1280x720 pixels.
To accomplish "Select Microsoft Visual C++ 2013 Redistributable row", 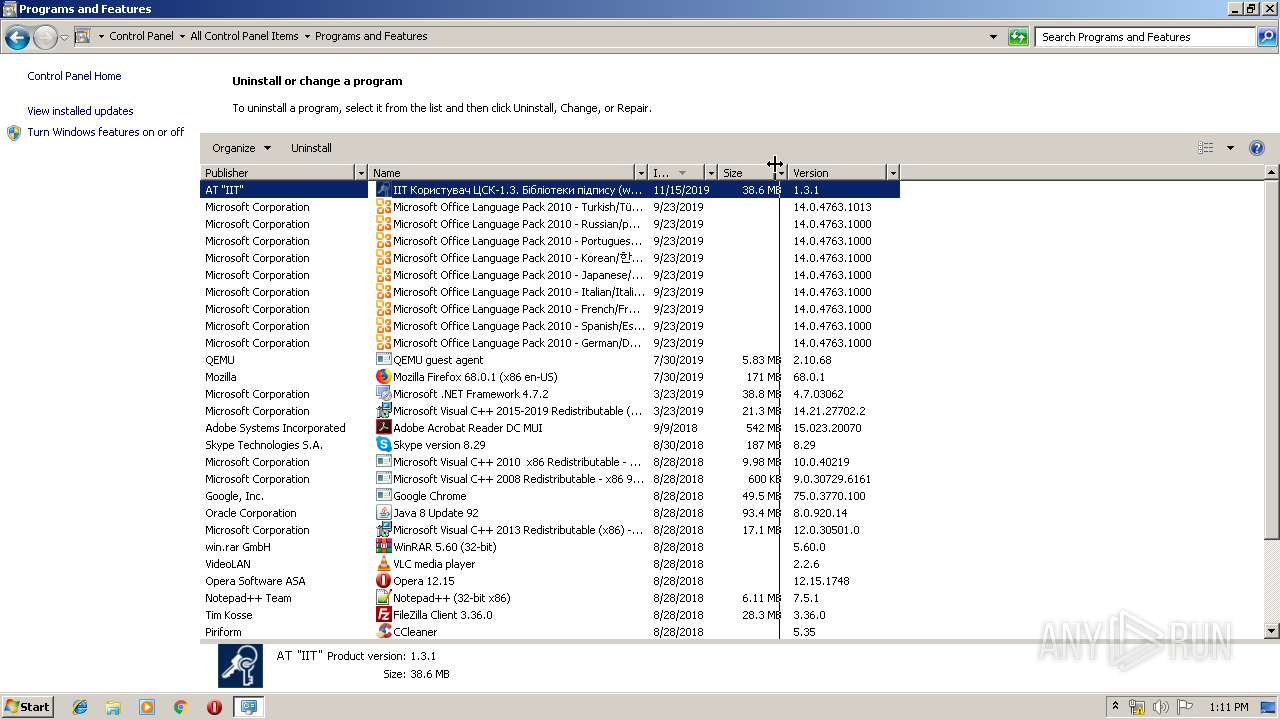I will pos(550,530).
